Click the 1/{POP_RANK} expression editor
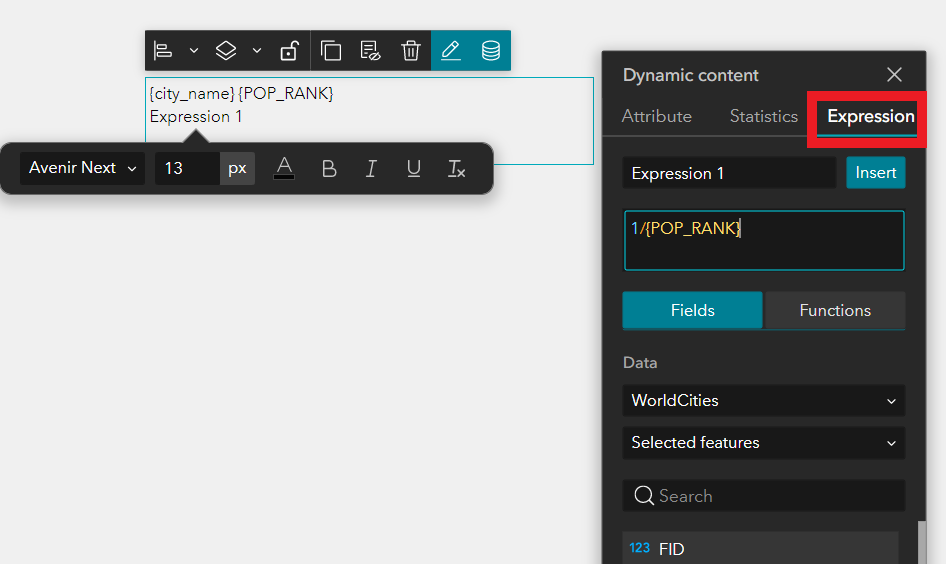This screenshot has height=564, width=946. tap(764, 240)
